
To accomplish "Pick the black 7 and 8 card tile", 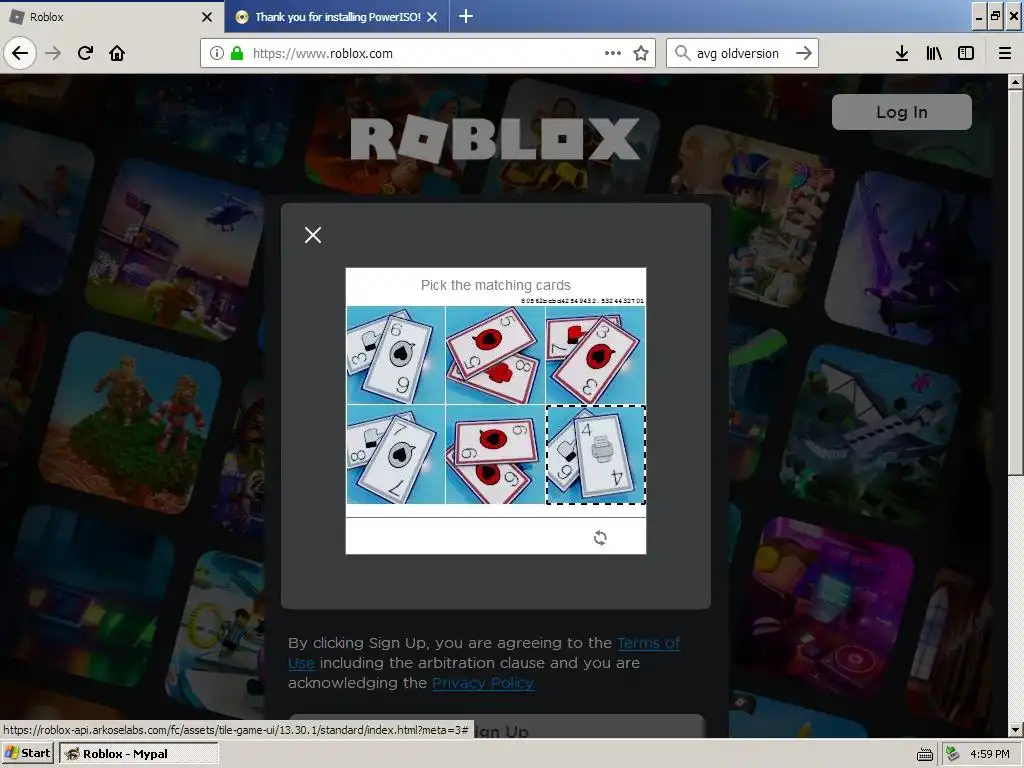I will 395,455.
